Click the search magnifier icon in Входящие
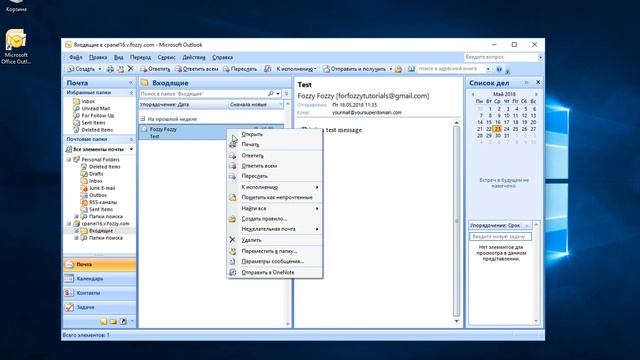This screenshot has height=360, width=640. (271, 94)
